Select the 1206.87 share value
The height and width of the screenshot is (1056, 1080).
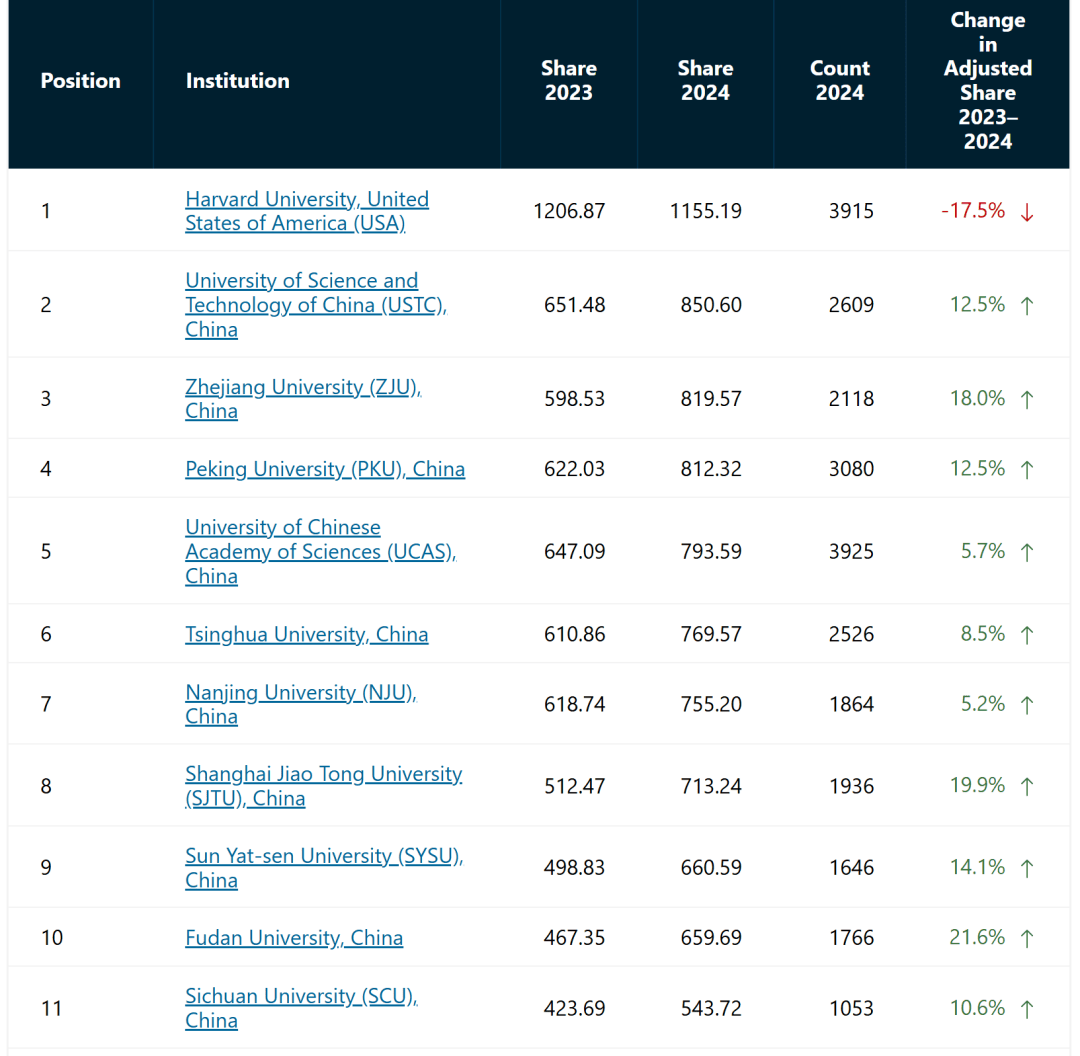(x=569, y=211)
